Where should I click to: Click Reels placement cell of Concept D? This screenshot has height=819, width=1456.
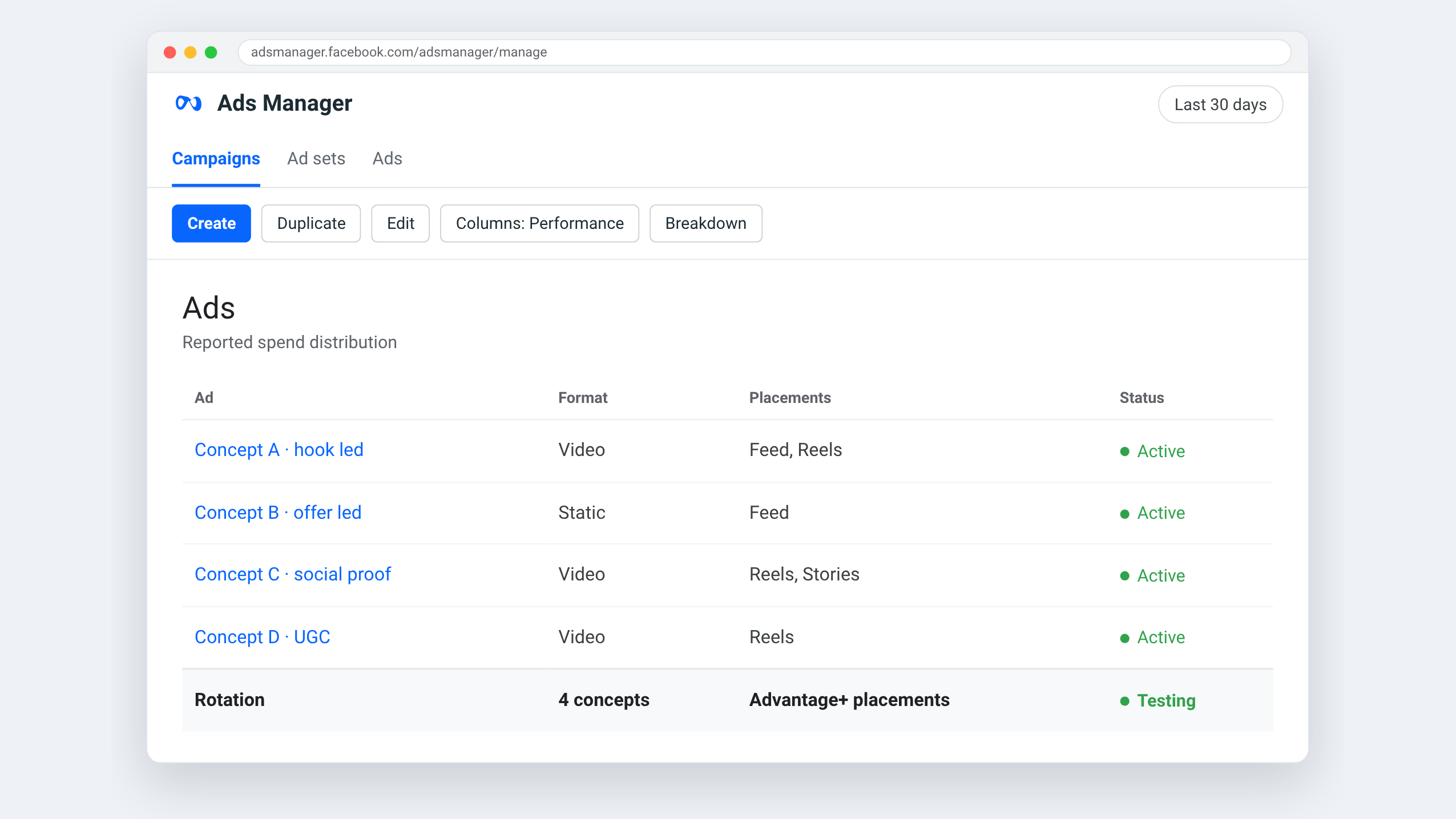coord(771,637)
